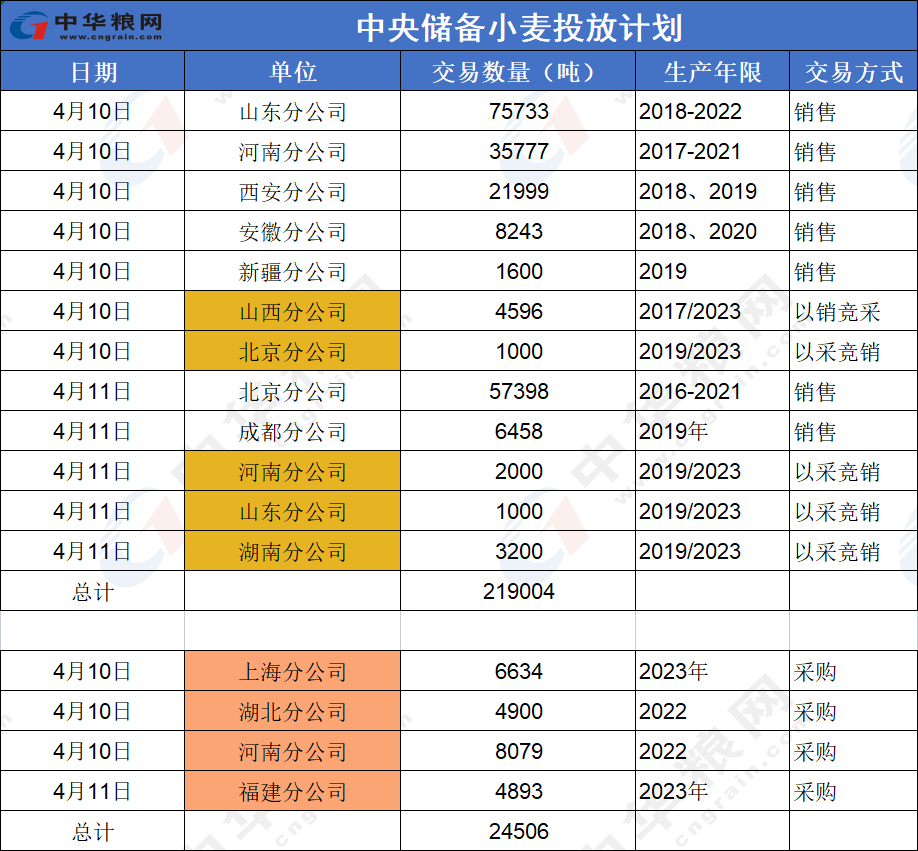Screen dimensions: 918x851
Task: Select the 交易方式 column header
Action: [x=853, y=72]
